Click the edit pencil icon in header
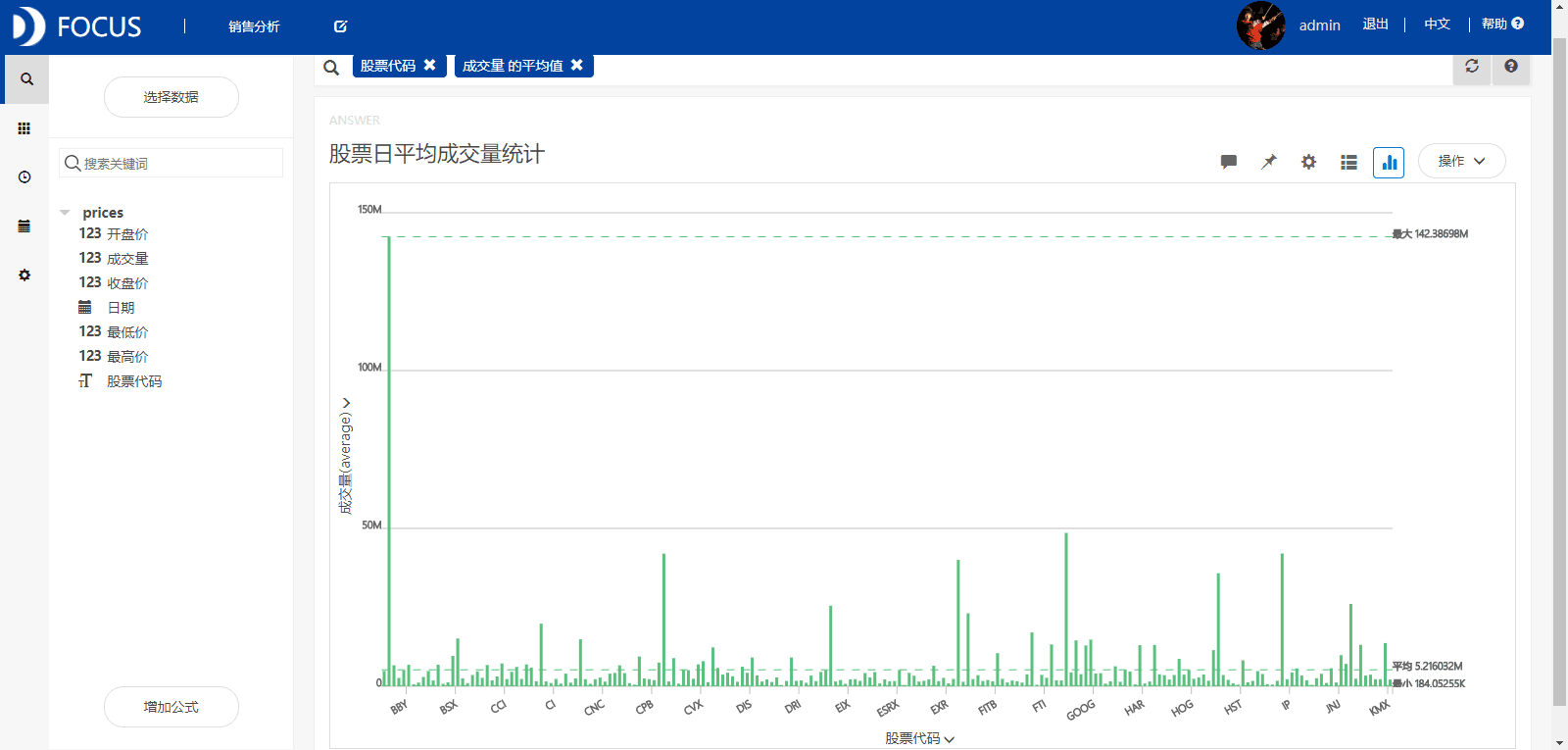This screenshot has width=1568, height=750. 340,26
